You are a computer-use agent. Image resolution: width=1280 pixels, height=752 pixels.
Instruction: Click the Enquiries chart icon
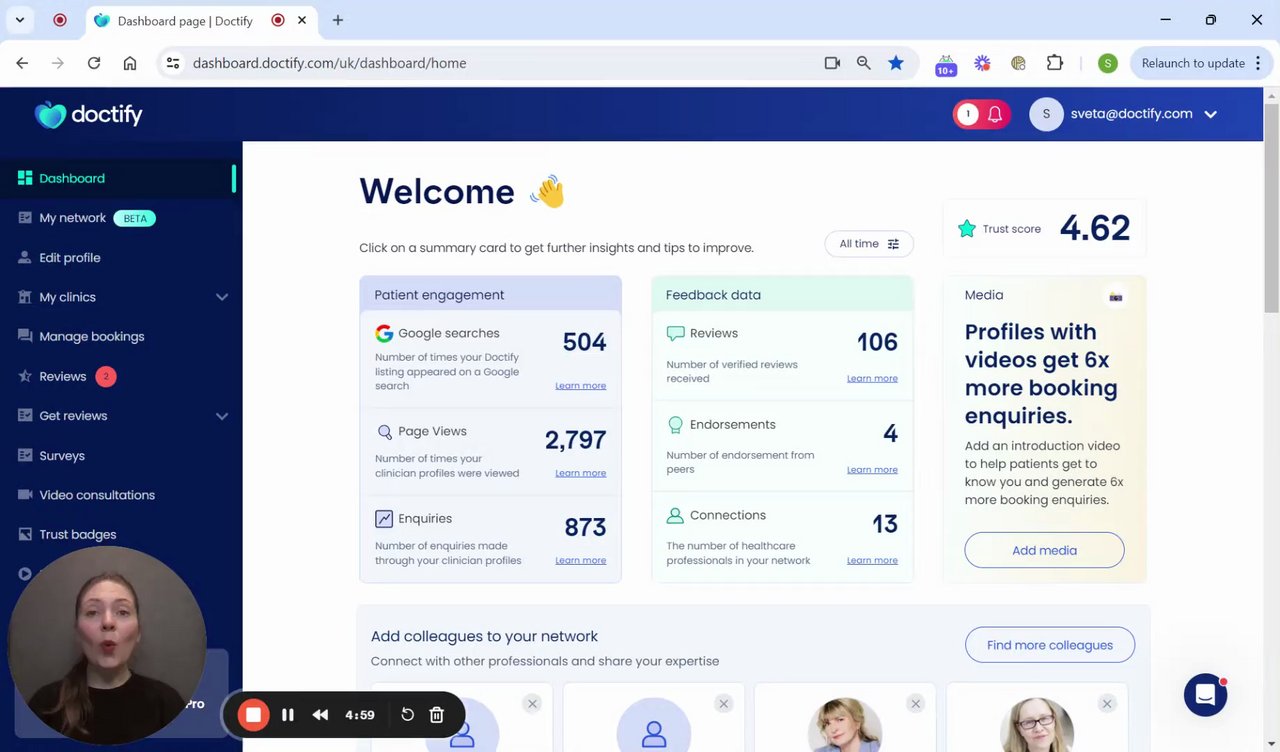click(384, 519)
